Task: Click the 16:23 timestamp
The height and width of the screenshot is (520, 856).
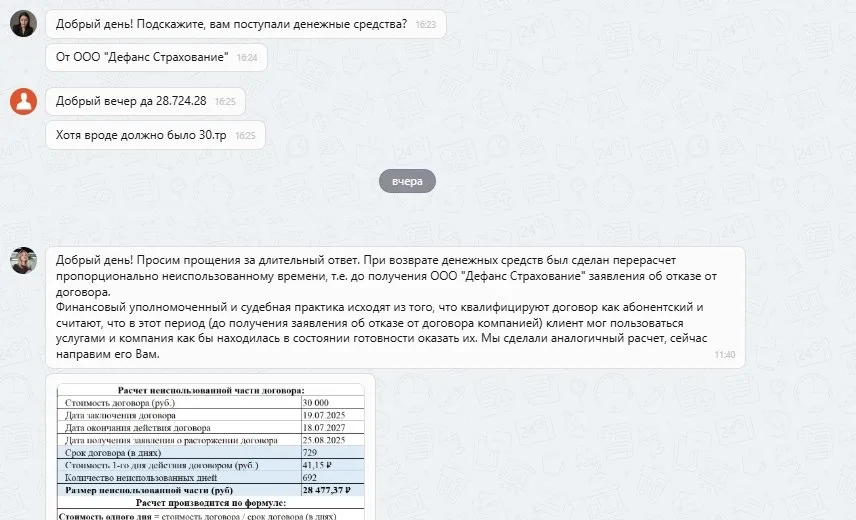Action: click(x=426, y=25)
